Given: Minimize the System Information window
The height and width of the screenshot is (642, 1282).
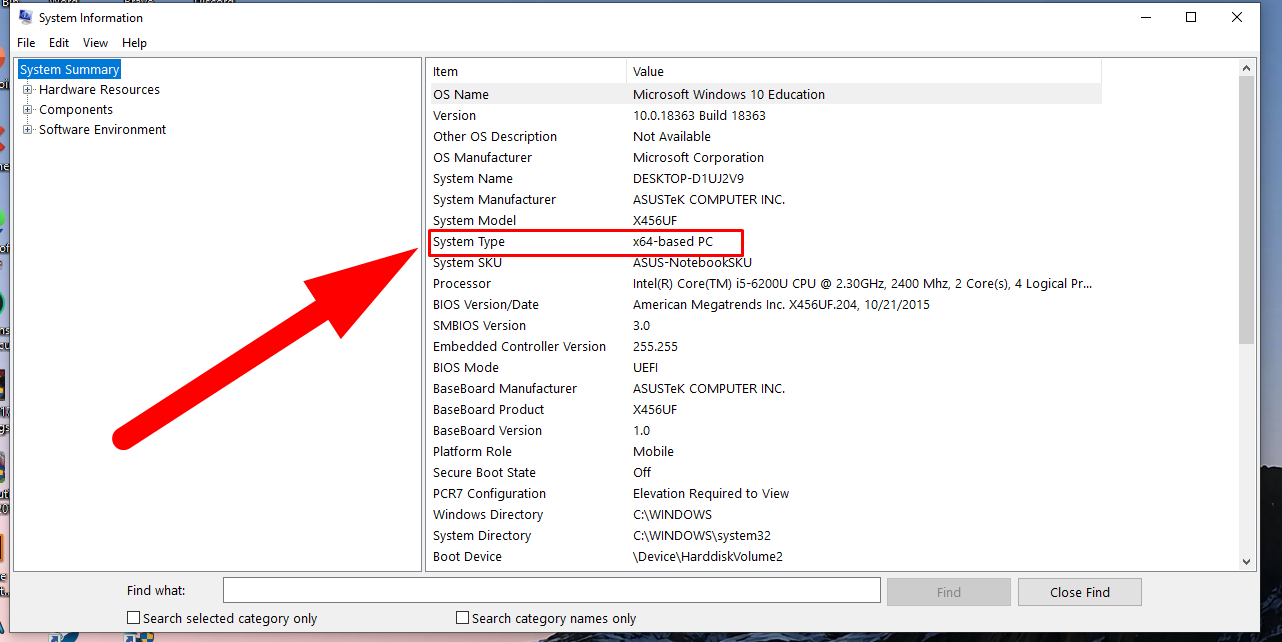Looking at the screenshot, I should (x=1144, y=17).
